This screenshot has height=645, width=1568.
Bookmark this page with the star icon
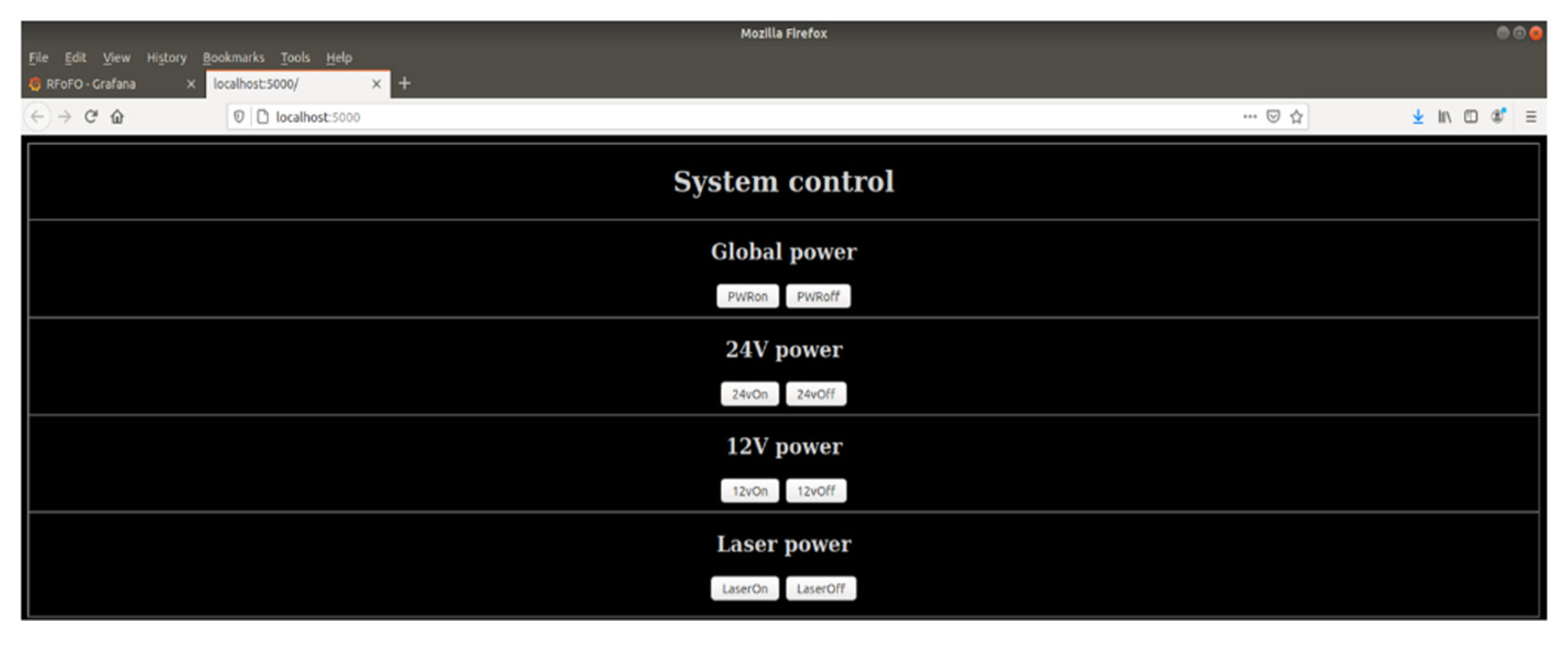tap(1296, 116)
